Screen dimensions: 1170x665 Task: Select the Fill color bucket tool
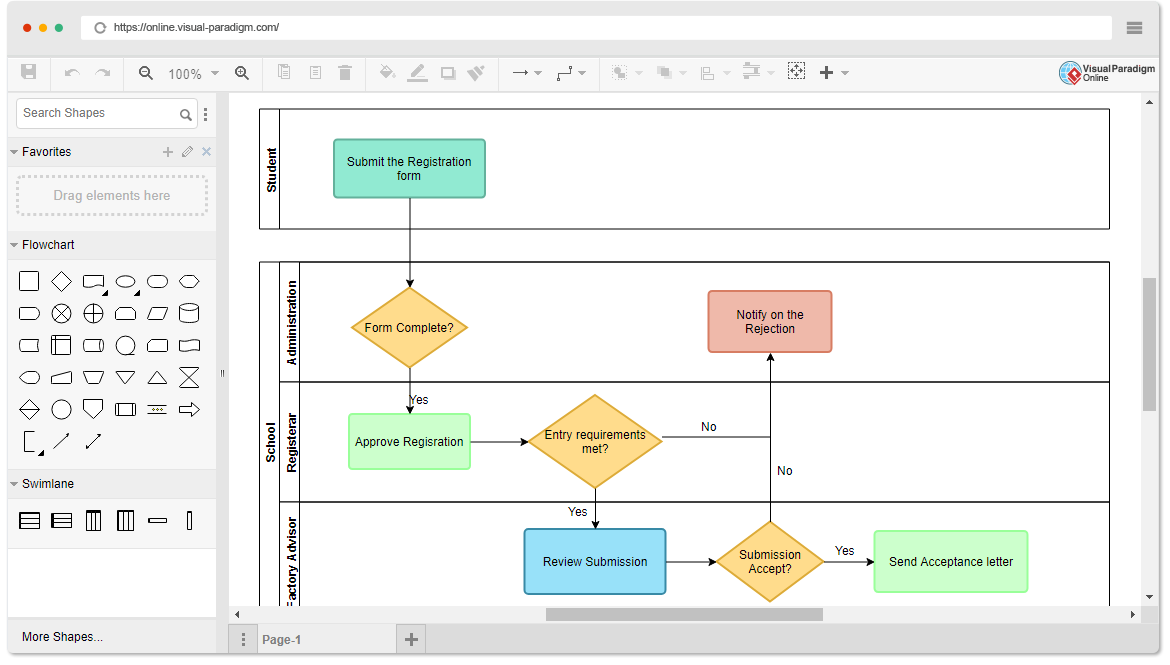pyautogui.click(x=387, y=72)
